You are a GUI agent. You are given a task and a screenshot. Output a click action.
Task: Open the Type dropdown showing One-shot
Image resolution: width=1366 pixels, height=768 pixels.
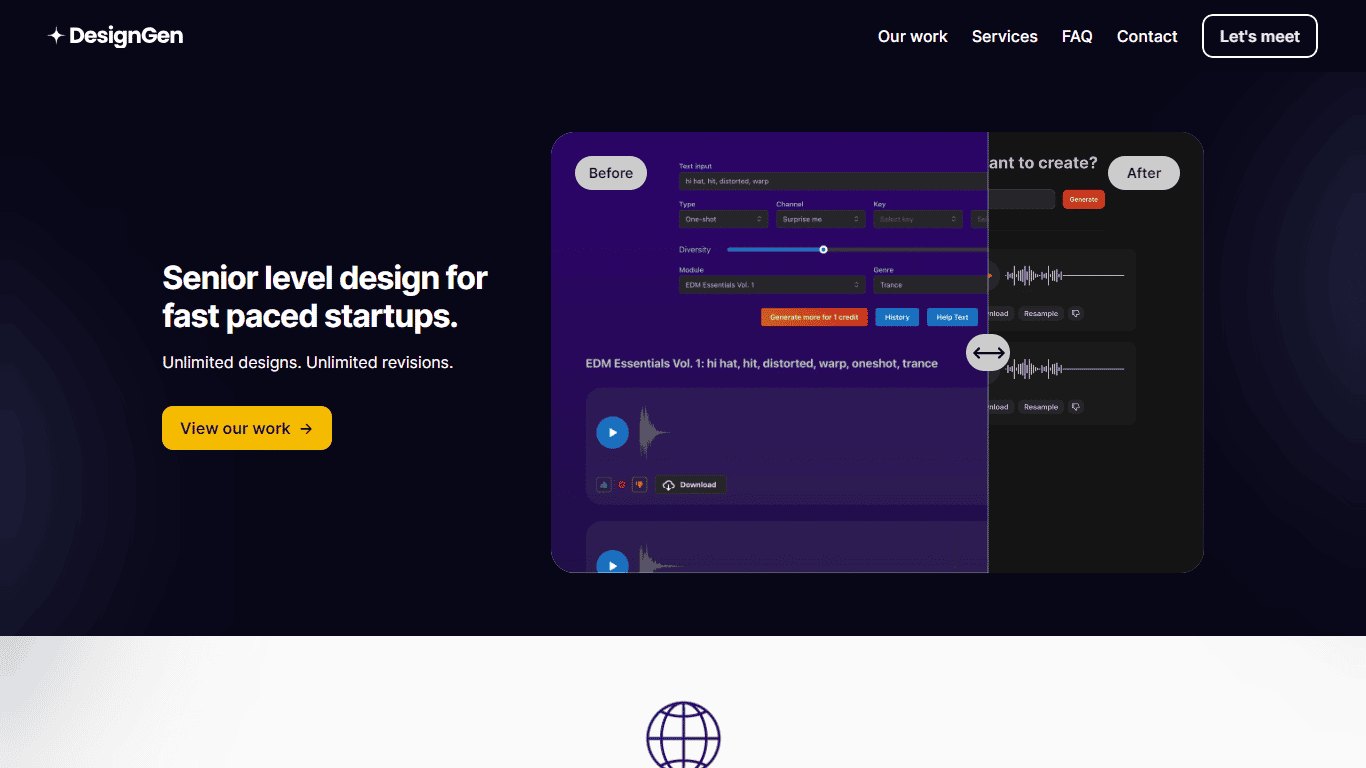(x=723, y=219)
